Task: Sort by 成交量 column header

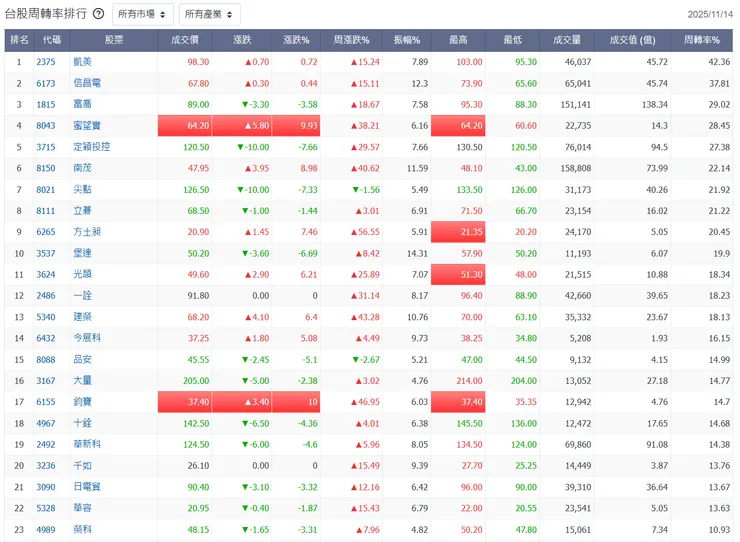Action: pos(567,40)
